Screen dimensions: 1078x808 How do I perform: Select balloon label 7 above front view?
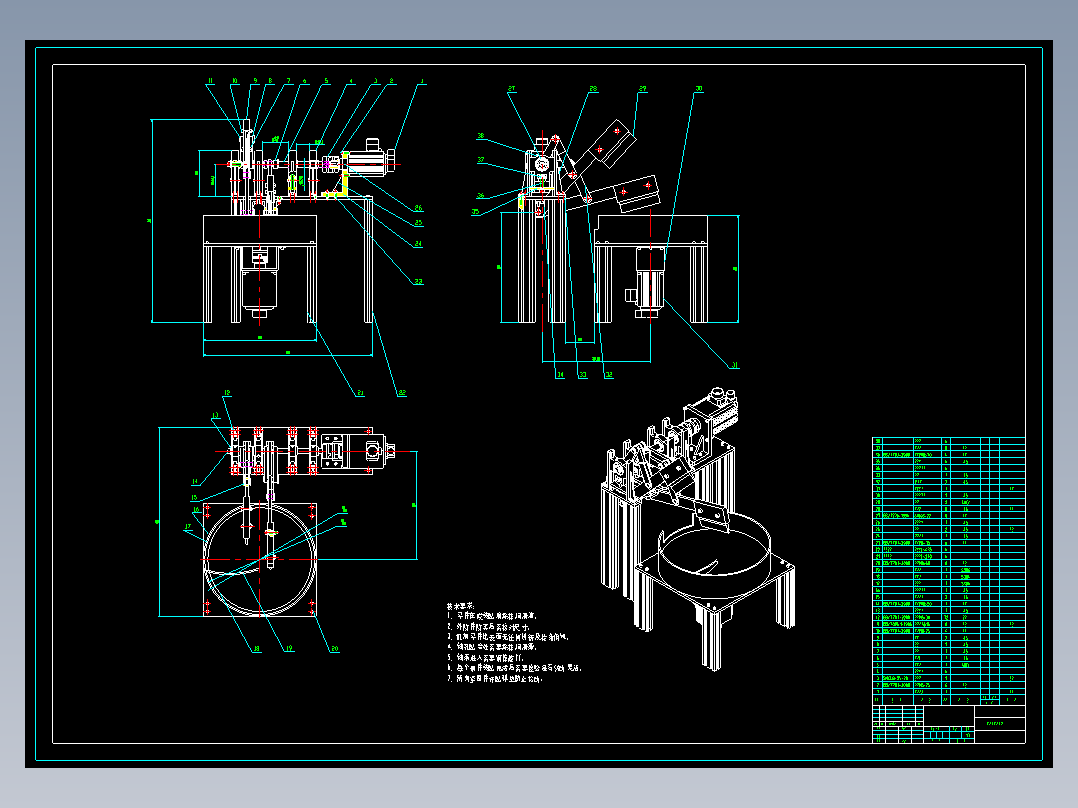(x=289, y=81)
